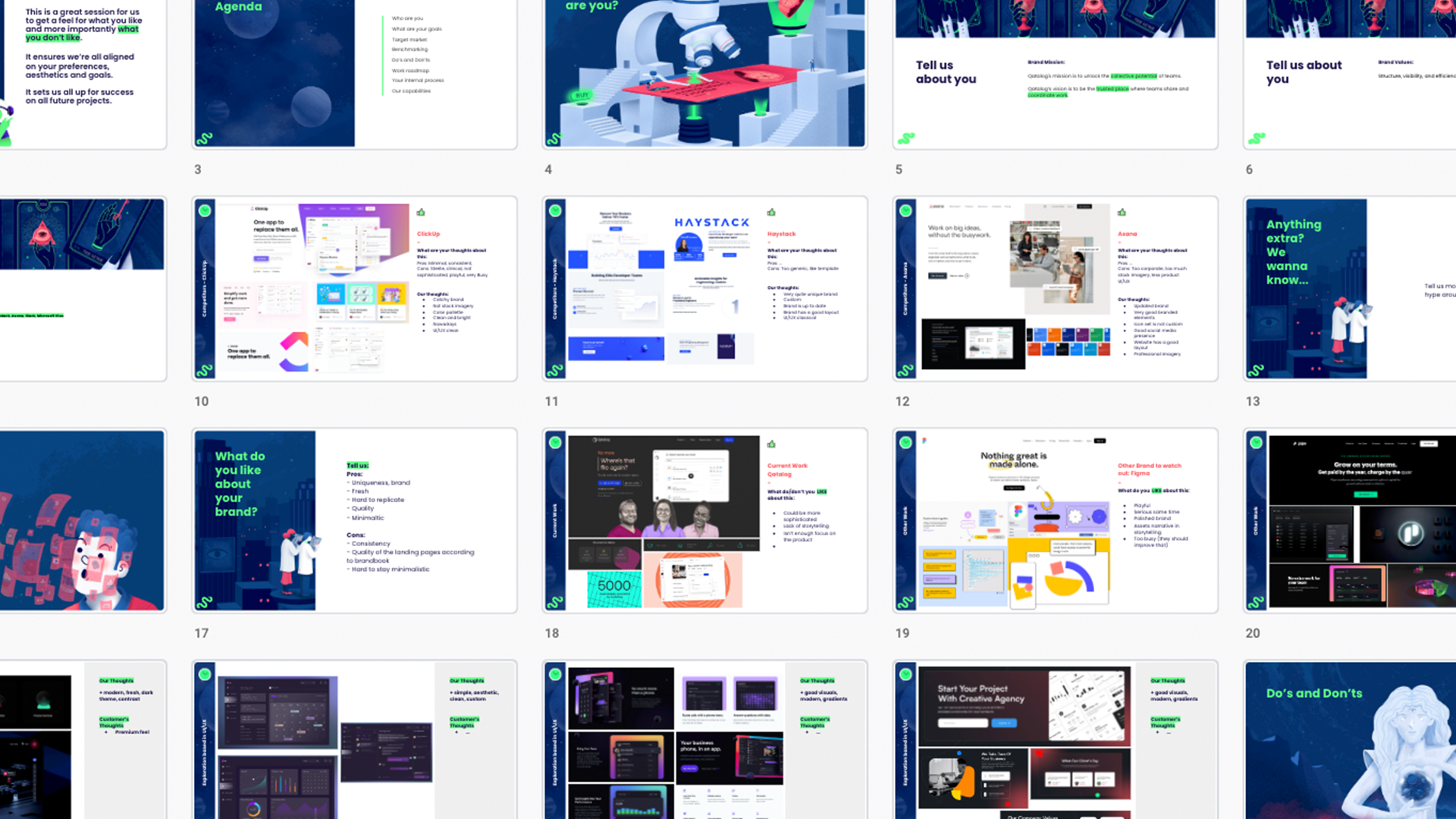Click the thumbs-up icon on ClickUp slide
Screen dimensions: 1456x819
coord(421,212)
